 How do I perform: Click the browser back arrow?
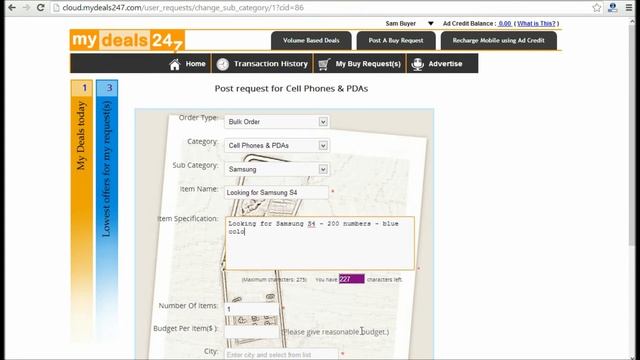coord(12,8)
